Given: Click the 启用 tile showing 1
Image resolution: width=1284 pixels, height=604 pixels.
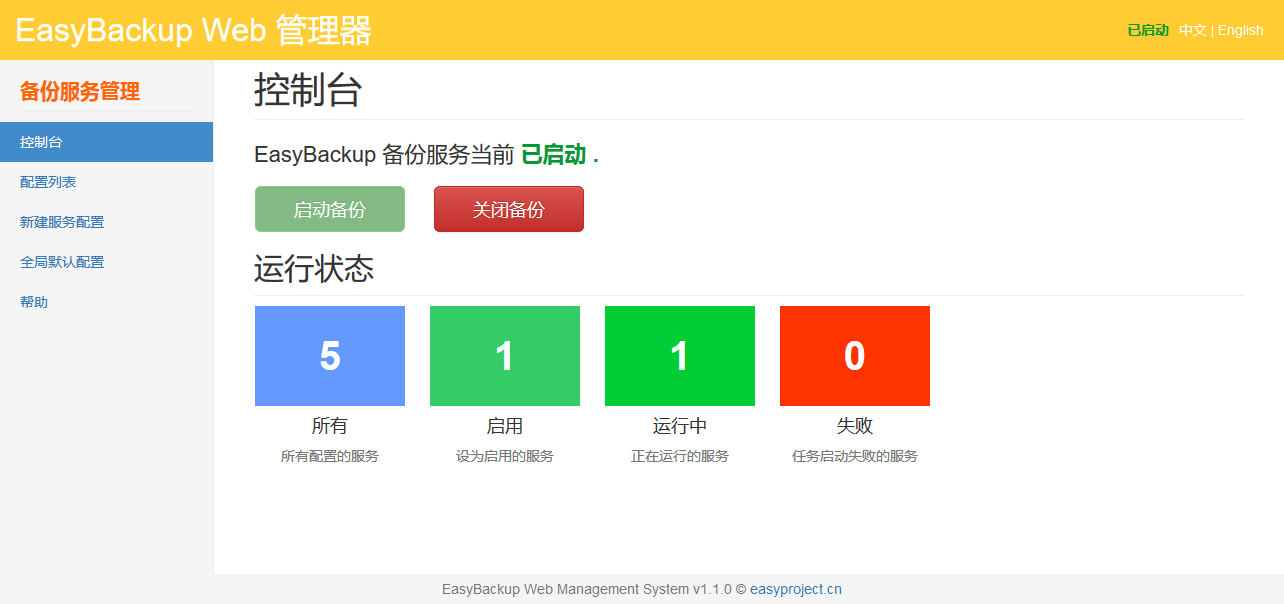Looking at the screenshot, I should (x=505, y=356).
